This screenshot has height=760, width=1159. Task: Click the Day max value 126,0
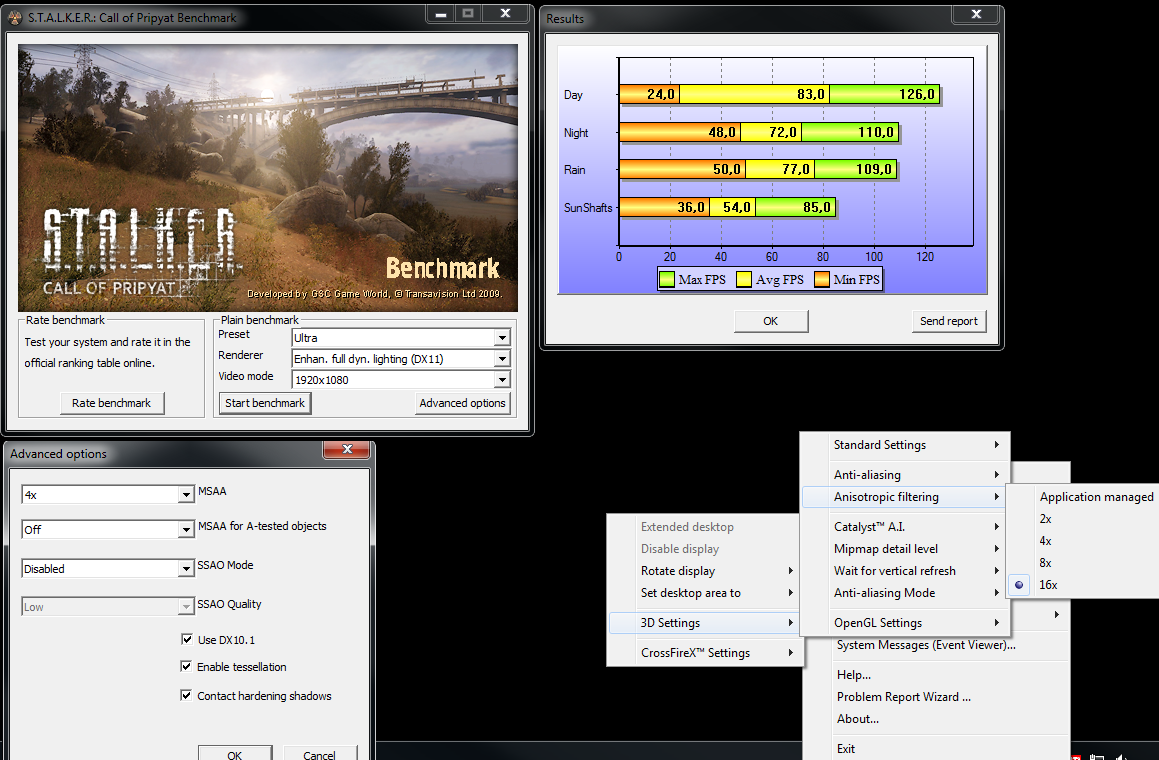pos(917,94)
